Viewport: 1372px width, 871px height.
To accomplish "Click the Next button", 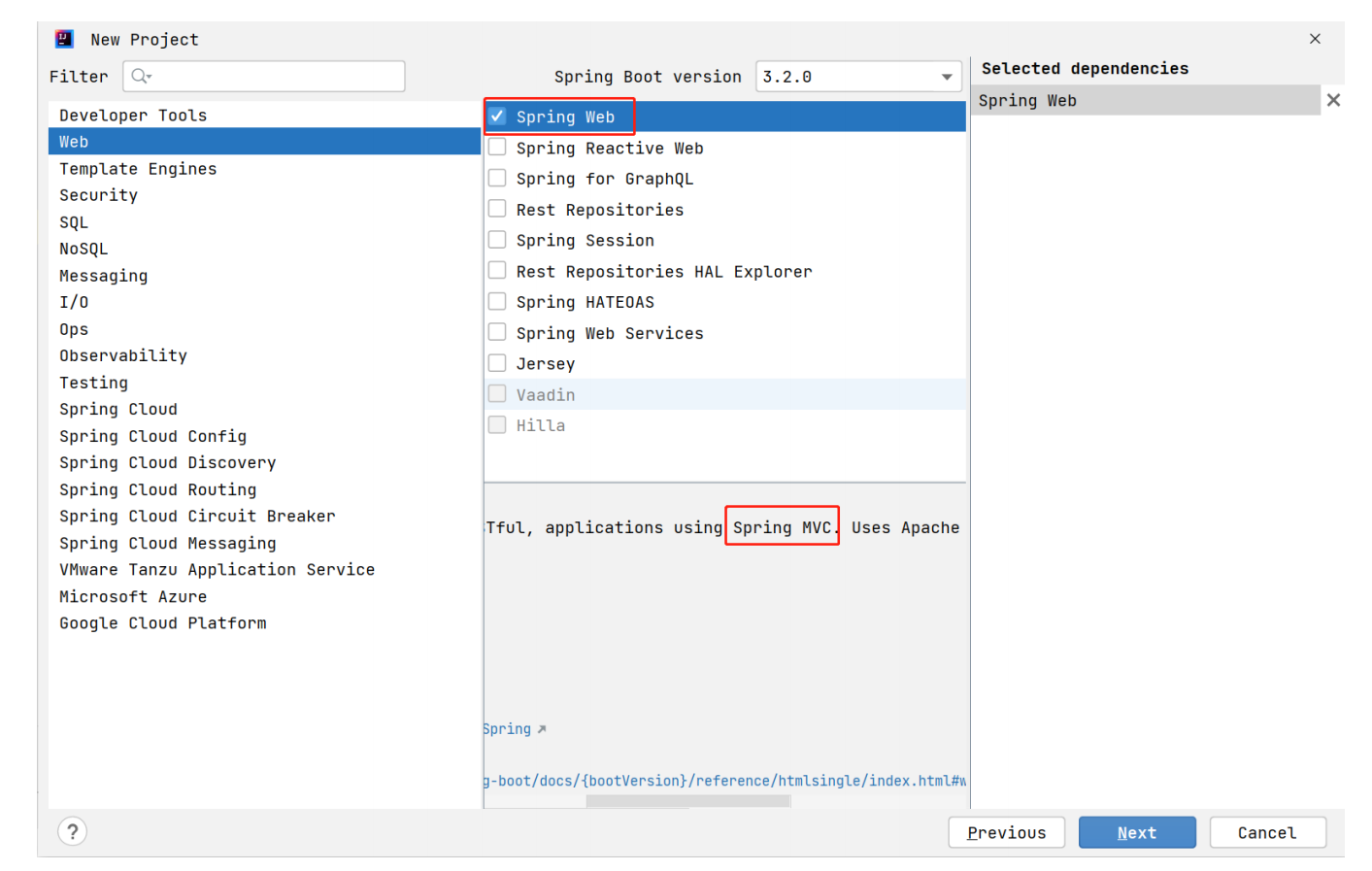I will 1137,832.
